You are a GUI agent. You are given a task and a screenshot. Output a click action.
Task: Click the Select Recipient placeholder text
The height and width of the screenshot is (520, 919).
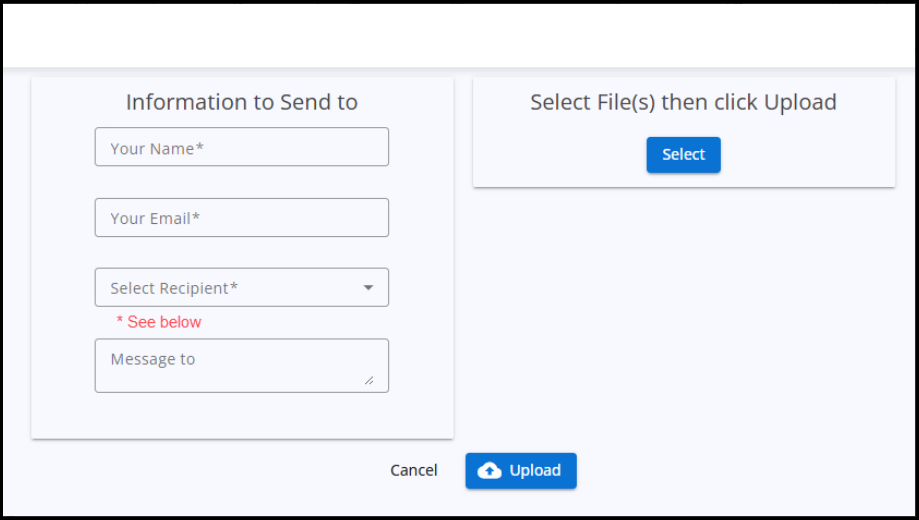point(174,288)
